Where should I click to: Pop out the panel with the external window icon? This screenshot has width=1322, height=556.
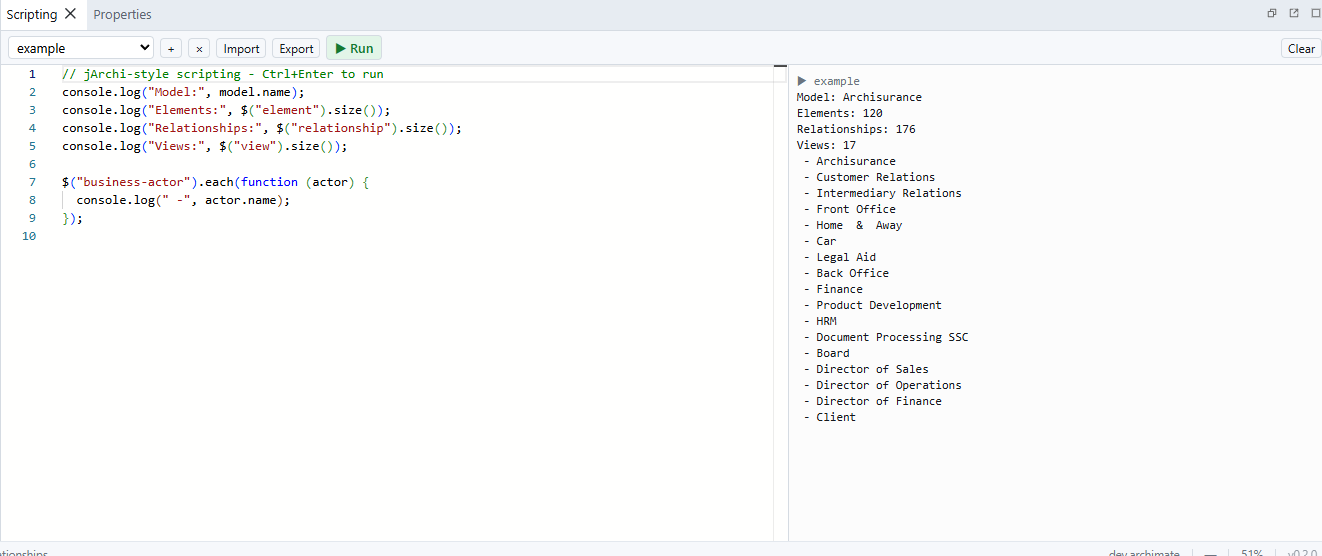tap(1294, 13)
